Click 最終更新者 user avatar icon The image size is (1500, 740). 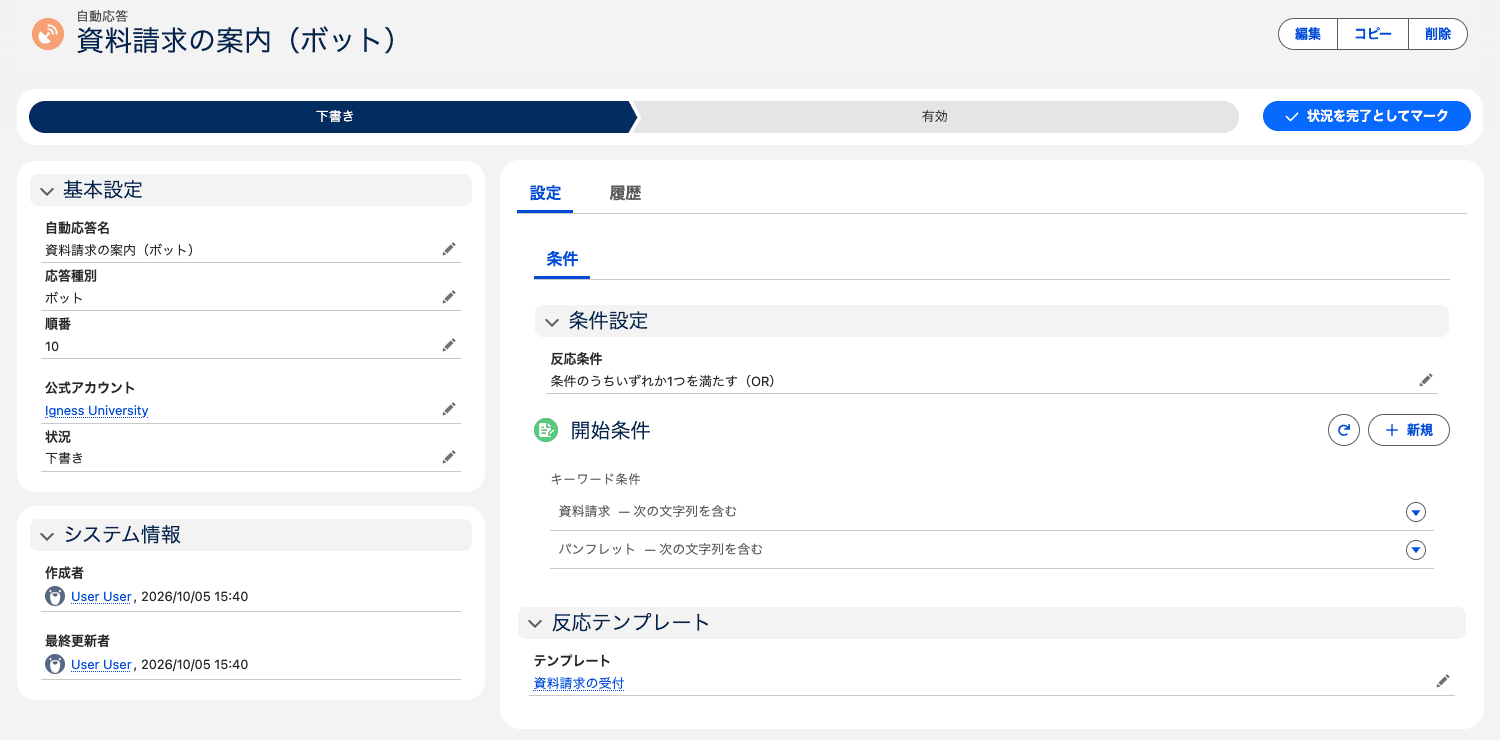(x=55, y=664)
